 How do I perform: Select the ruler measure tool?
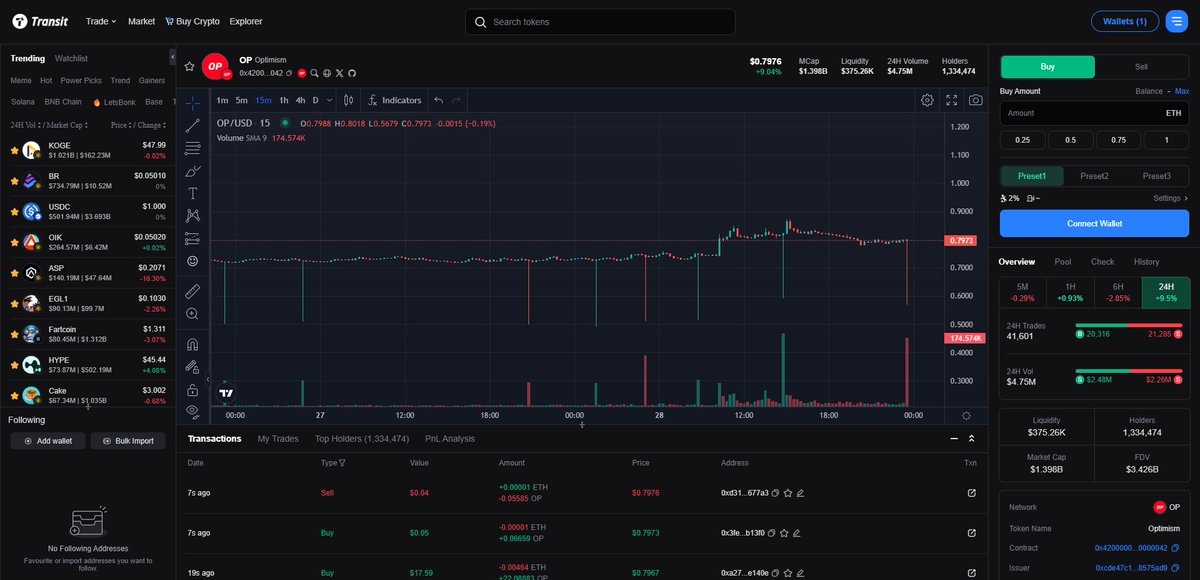coord(193,291)
